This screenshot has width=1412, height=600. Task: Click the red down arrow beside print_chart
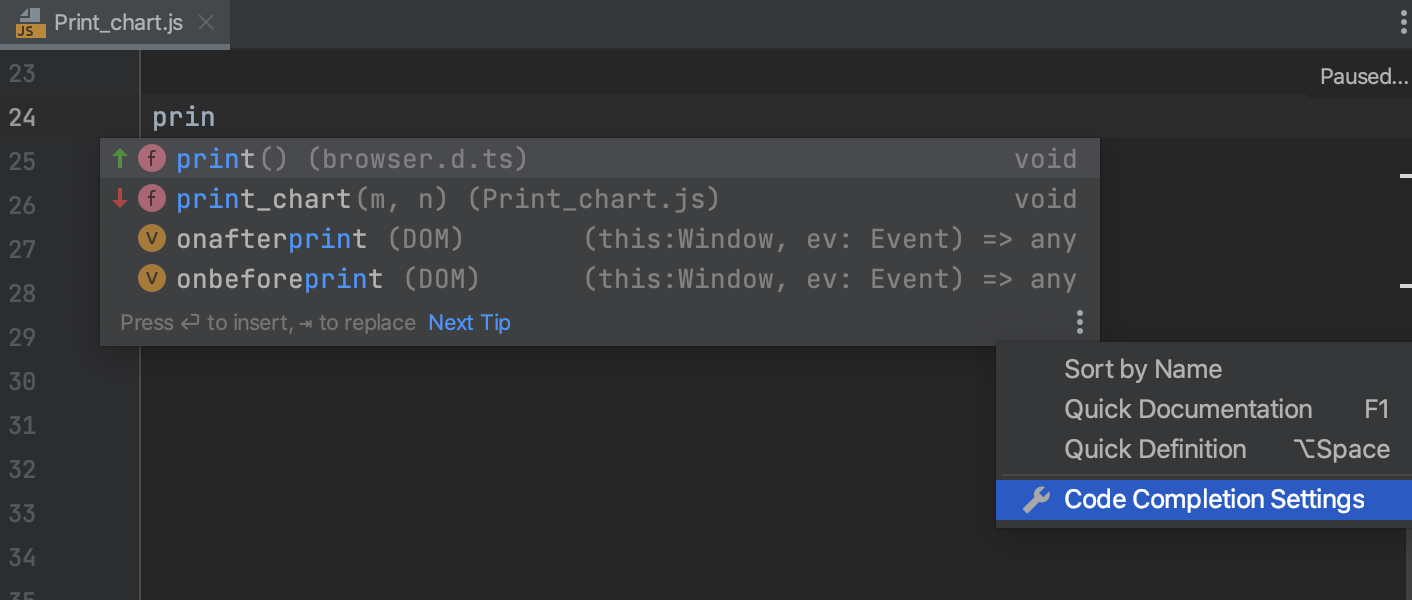pos(120,199)
